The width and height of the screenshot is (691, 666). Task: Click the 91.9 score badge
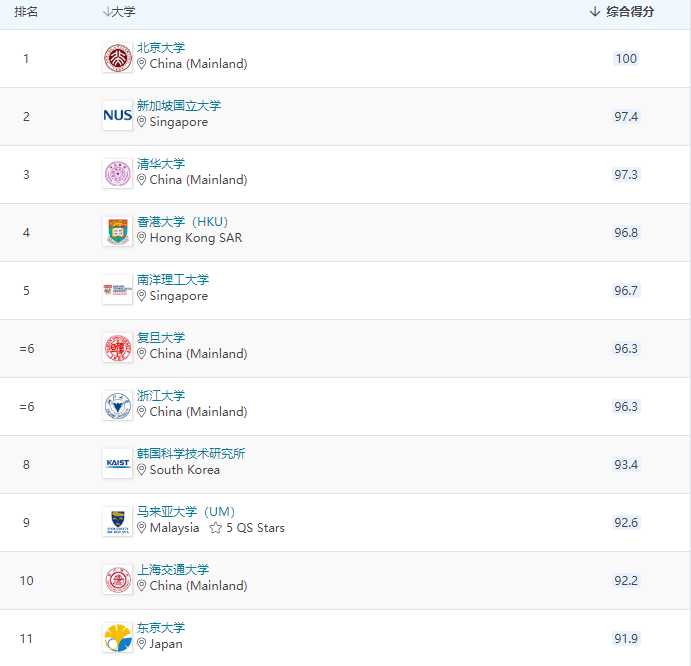[x=626, y=638]
